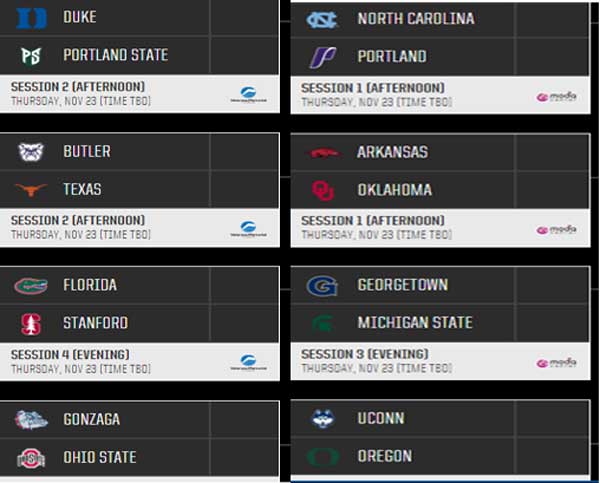The height and width of the screenshot is (483, 600).
Task: Open the Michigan State team name
Action: [415, 322]
